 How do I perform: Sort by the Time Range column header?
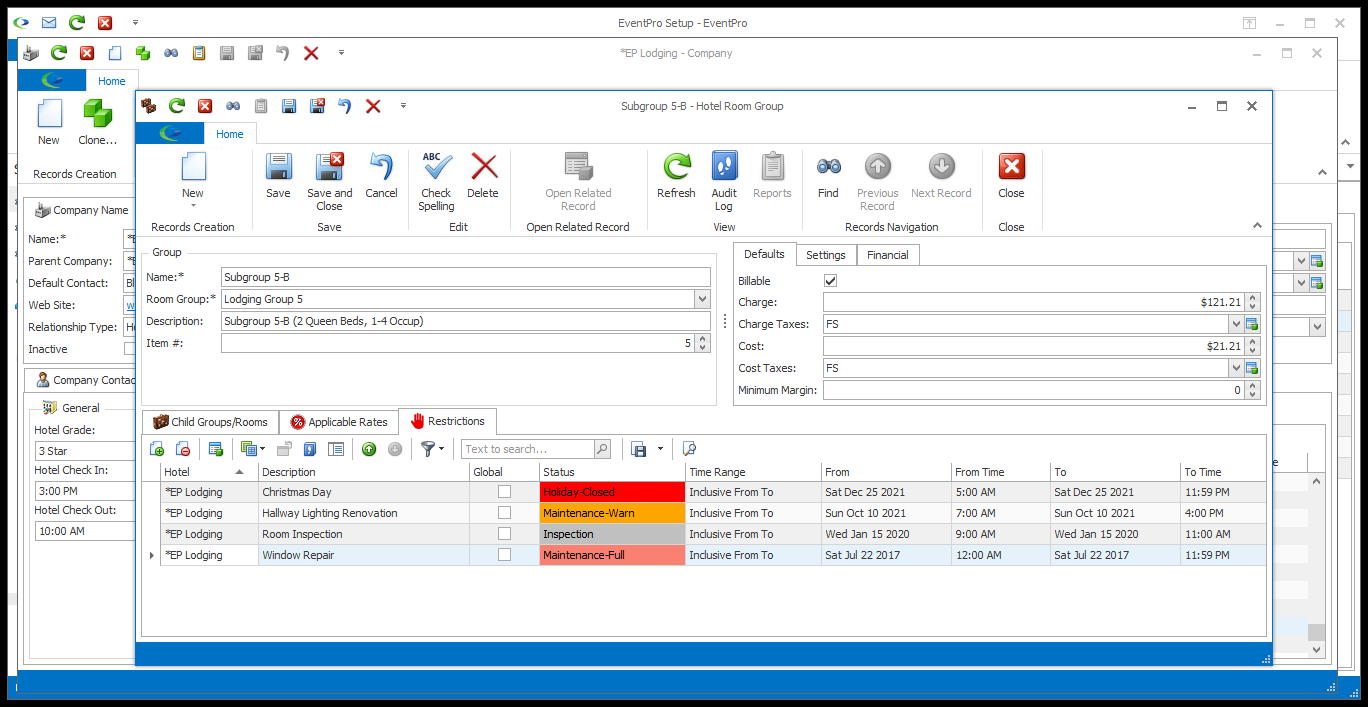click(x=753, y=472)
